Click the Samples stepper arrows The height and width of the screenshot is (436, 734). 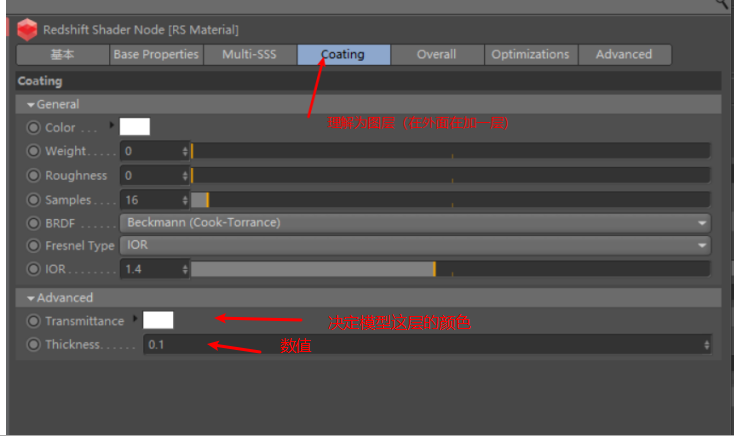coord(185,200)
